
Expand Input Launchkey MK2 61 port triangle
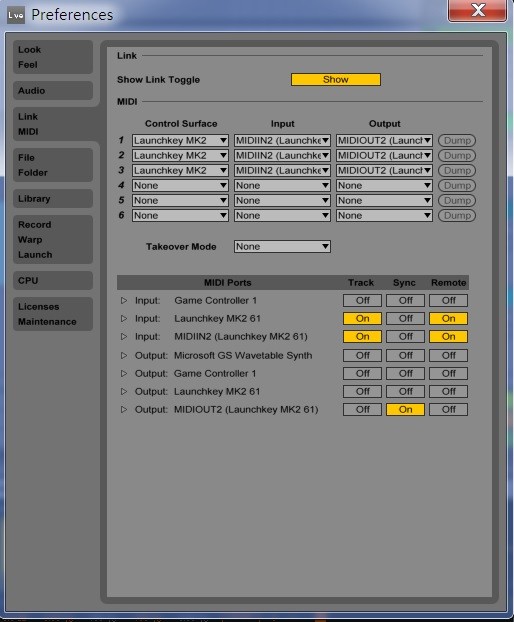124,319
